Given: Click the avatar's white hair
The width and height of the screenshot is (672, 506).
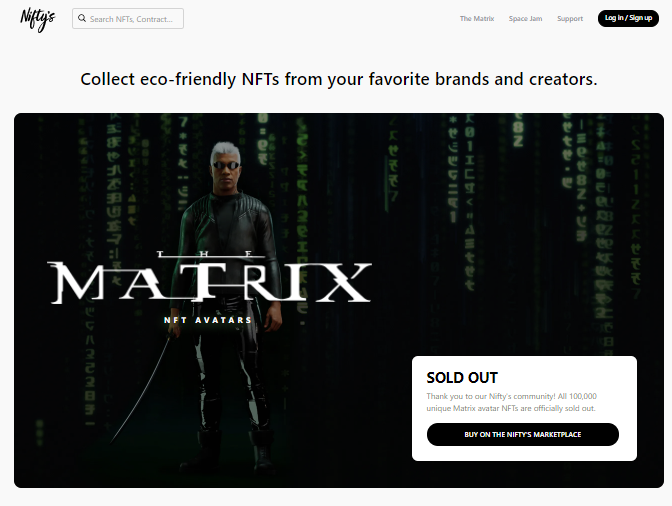Looking at the screenshot, I should coord(225,151).
